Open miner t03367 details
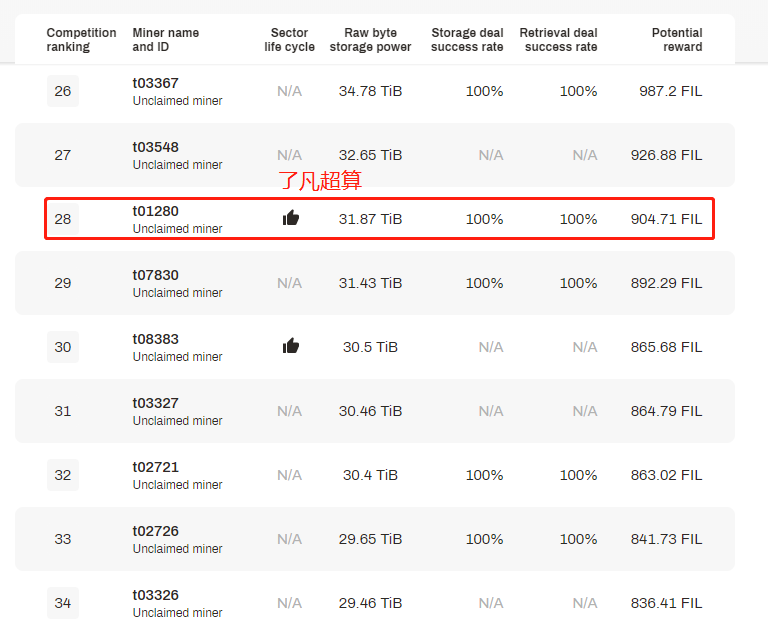The width and height of the screenshot is (768, 632). [155, 83]
